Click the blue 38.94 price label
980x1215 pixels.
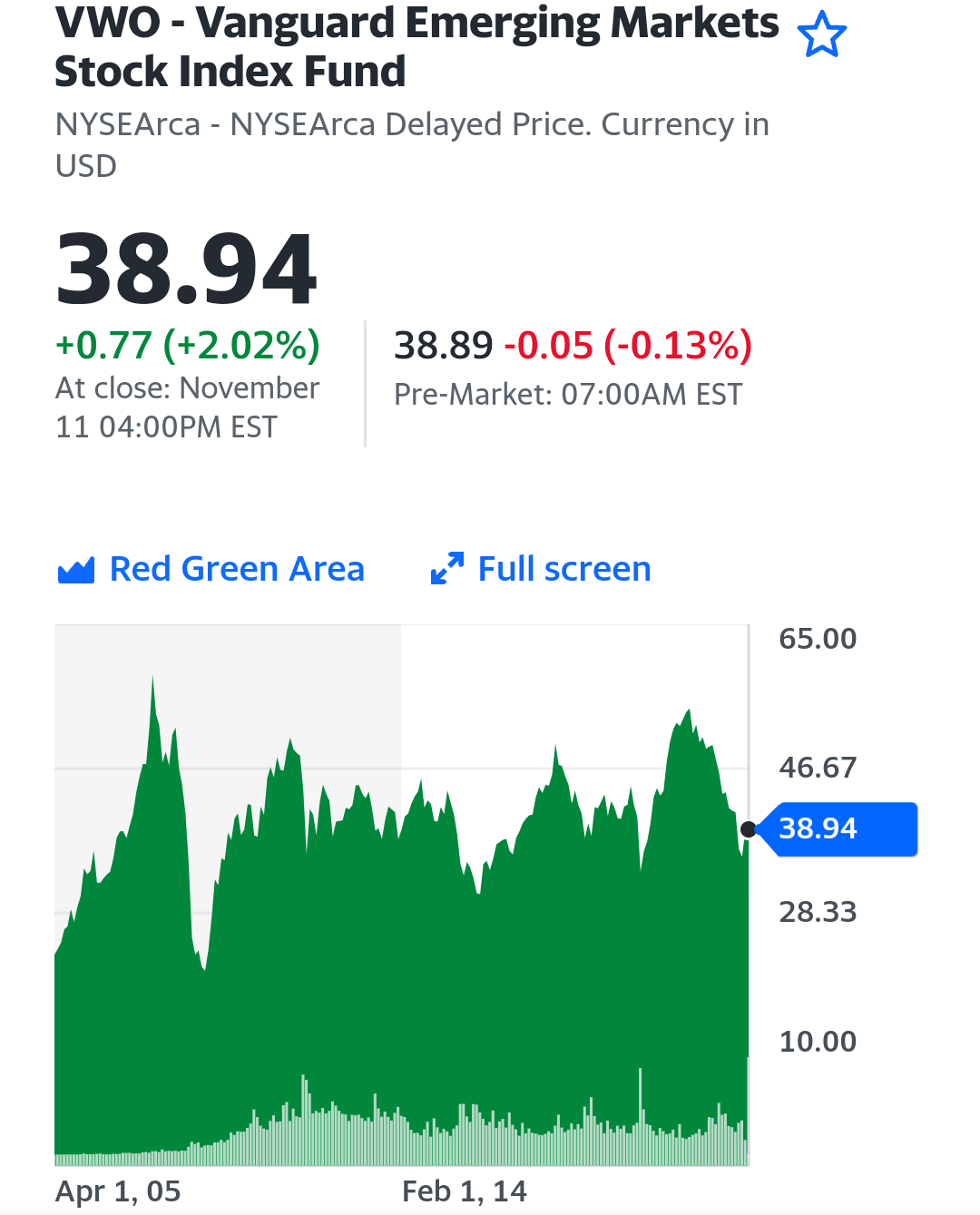point(836,828)
